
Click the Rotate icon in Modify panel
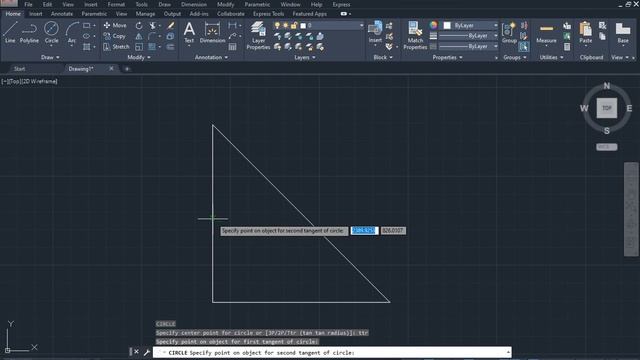click(139, 25)
